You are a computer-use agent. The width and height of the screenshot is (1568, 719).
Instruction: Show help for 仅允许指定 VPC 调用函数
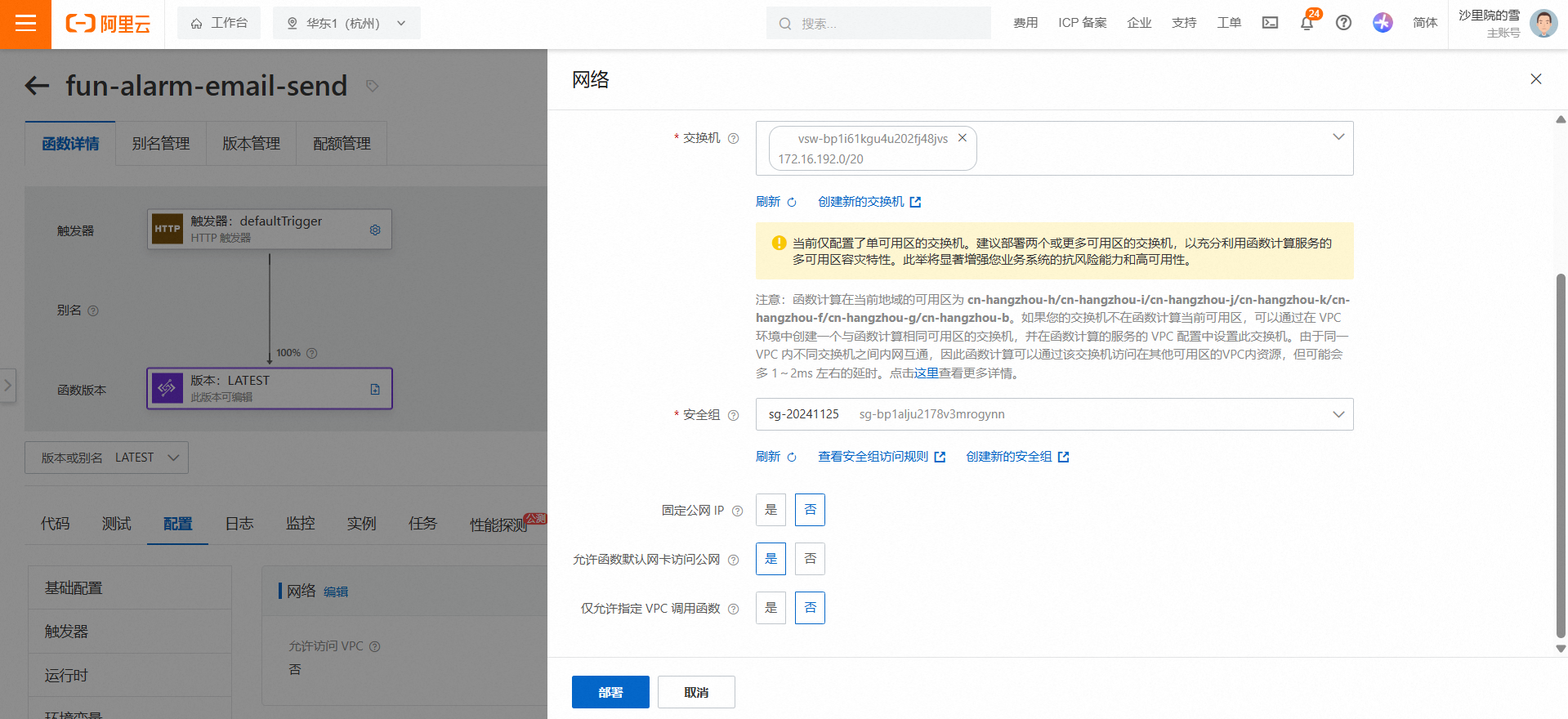tap(733, 609)
